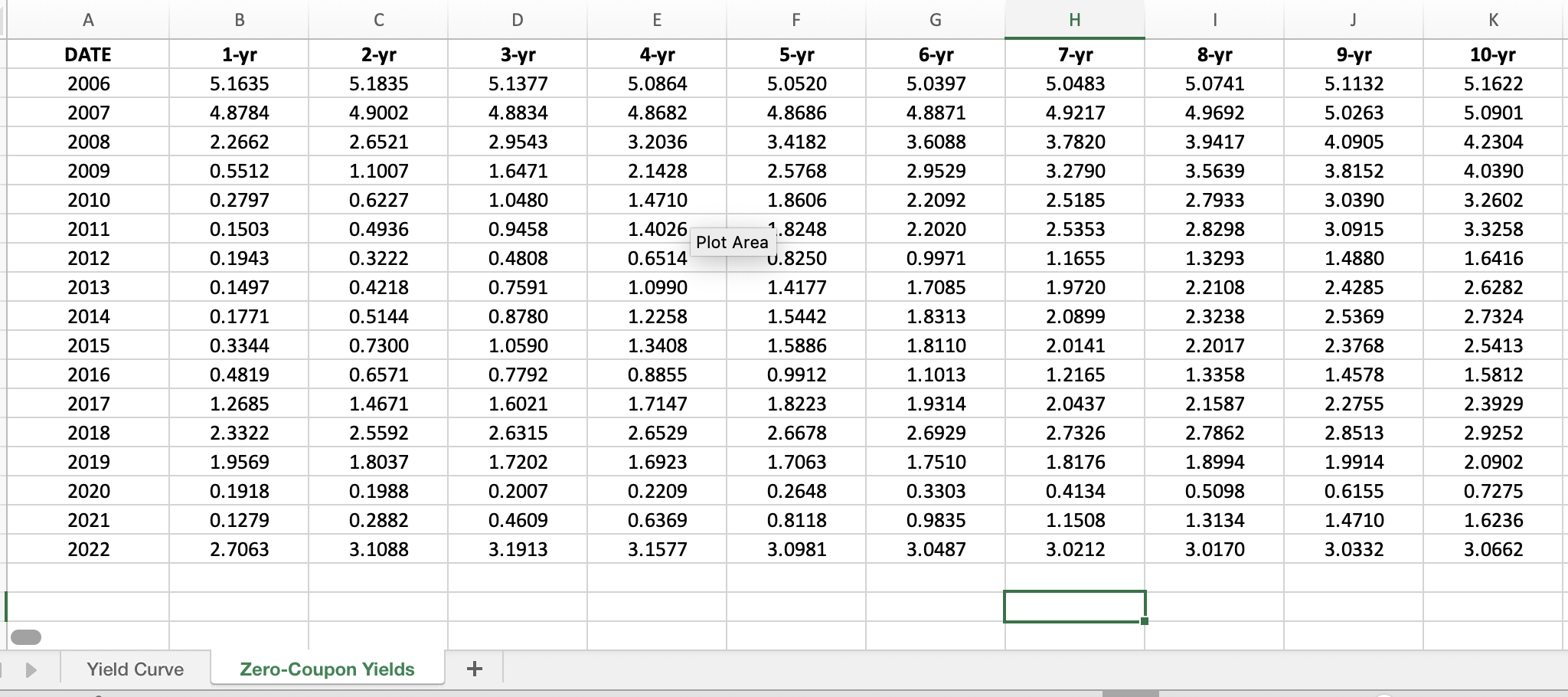Add a new worksheet with the plus button

475,669
